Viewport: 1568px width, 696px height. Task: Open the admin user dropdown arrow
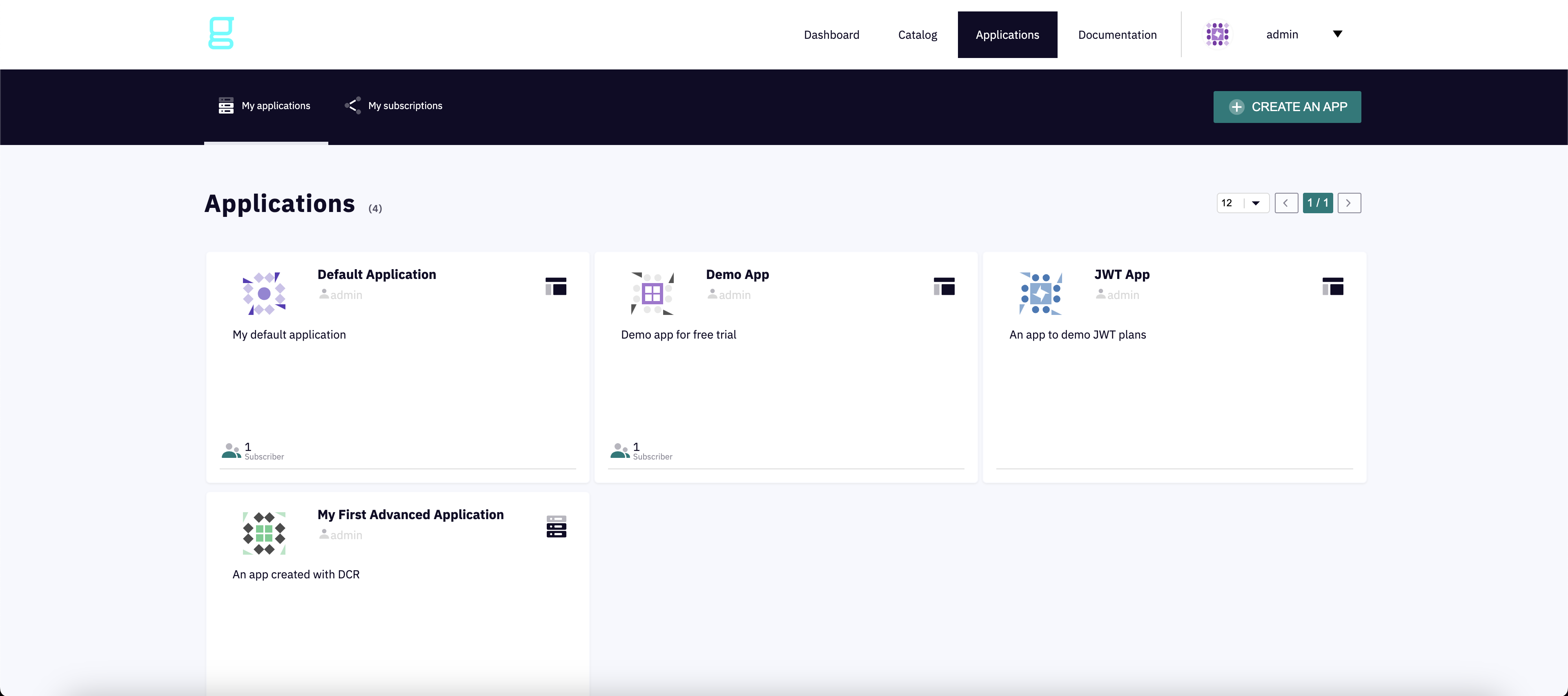pos(1337,34)
